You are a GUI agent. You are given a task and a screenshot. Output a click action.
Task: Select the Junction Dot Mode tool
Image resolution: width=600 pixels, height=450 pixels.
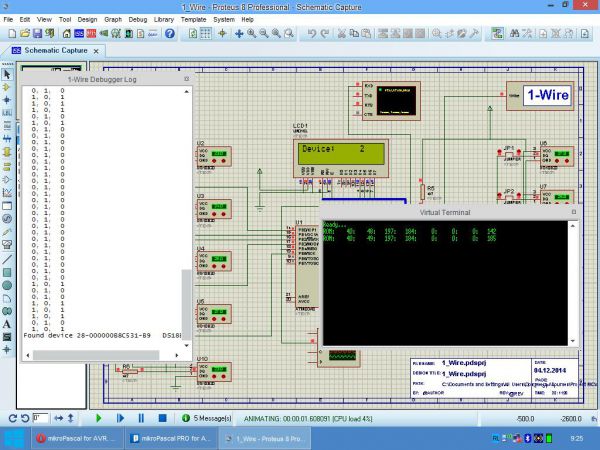pyautogui.click(x=7, y=100)
